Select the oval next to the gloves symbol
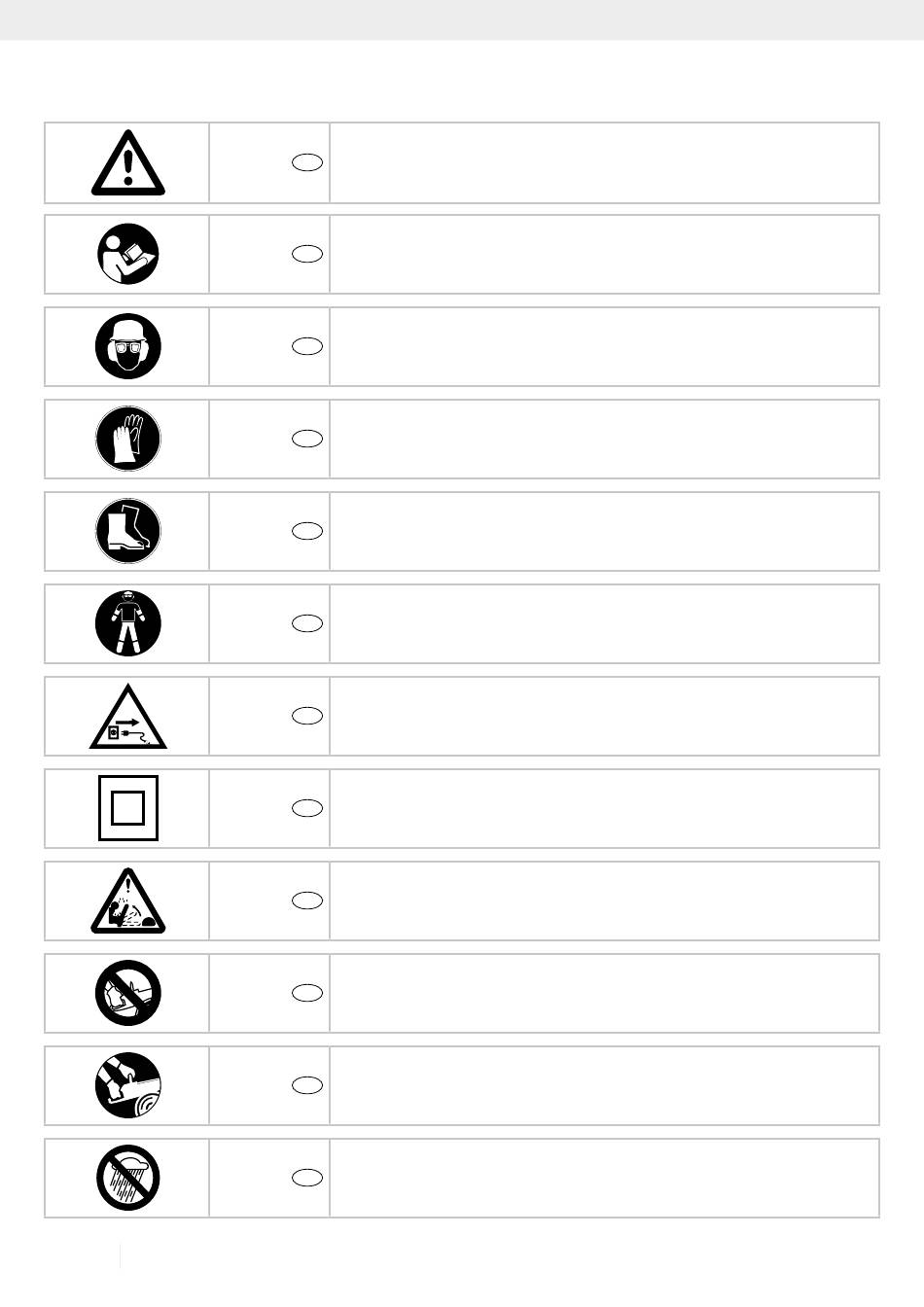 [307, 439]
